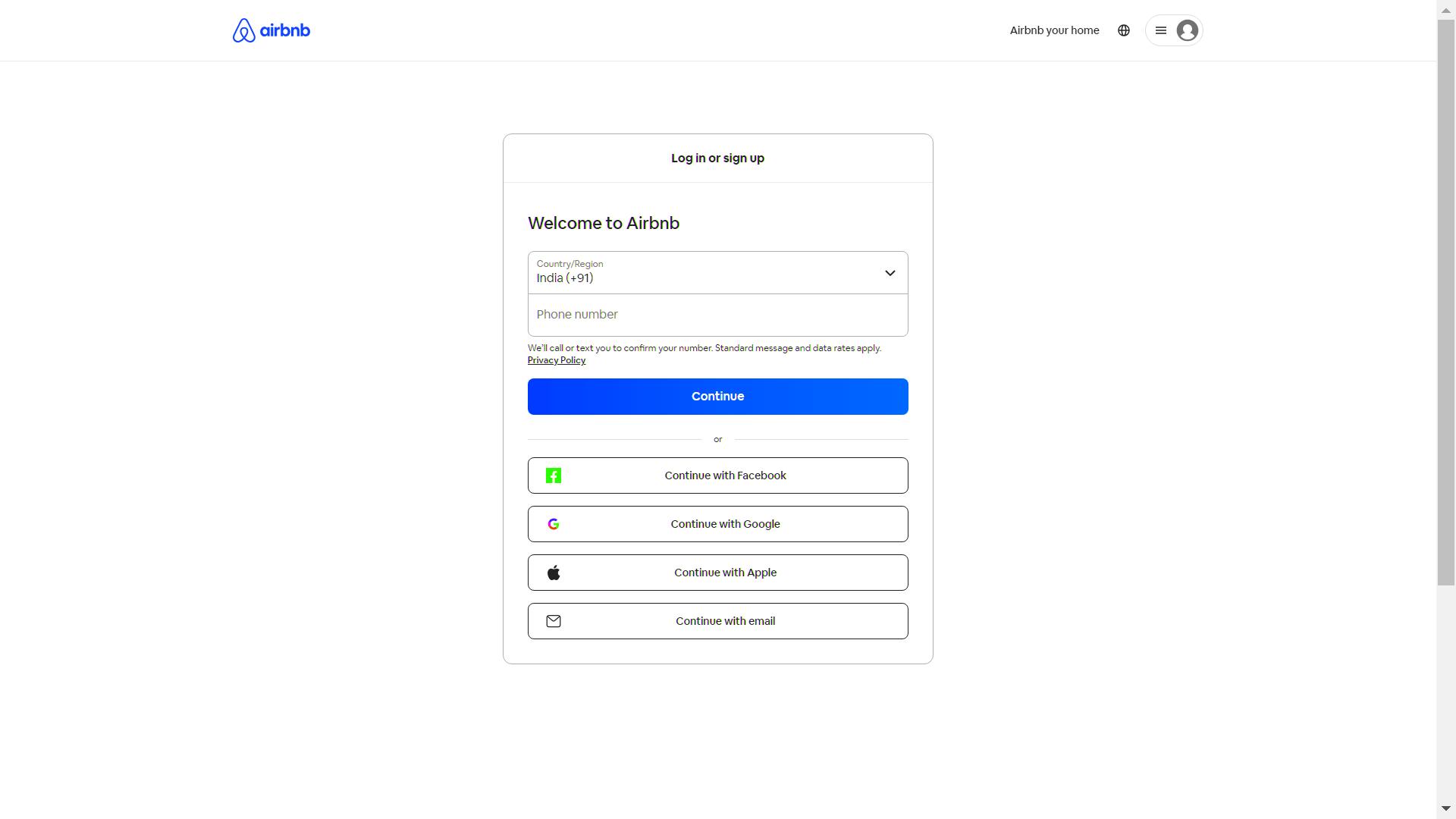Click the Facebook logo icon
Screen dimensions: 1456x819
pyautogui.click(x=554, y=475)
